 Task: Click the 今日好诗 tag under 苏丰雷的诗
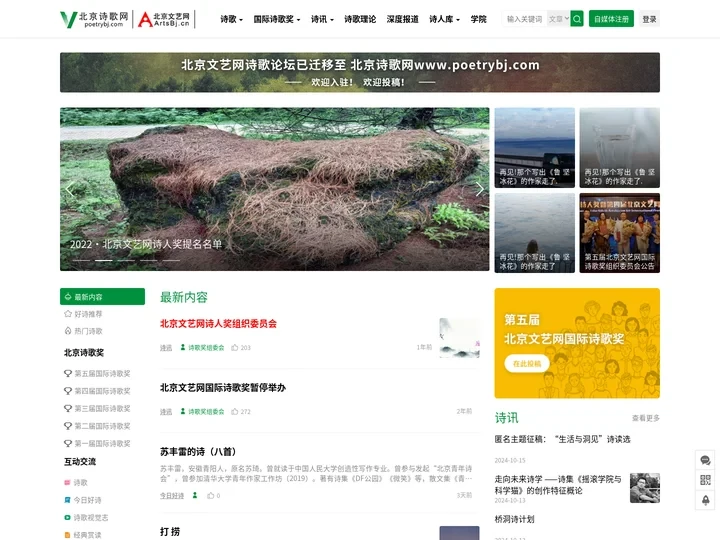point(172,496)
